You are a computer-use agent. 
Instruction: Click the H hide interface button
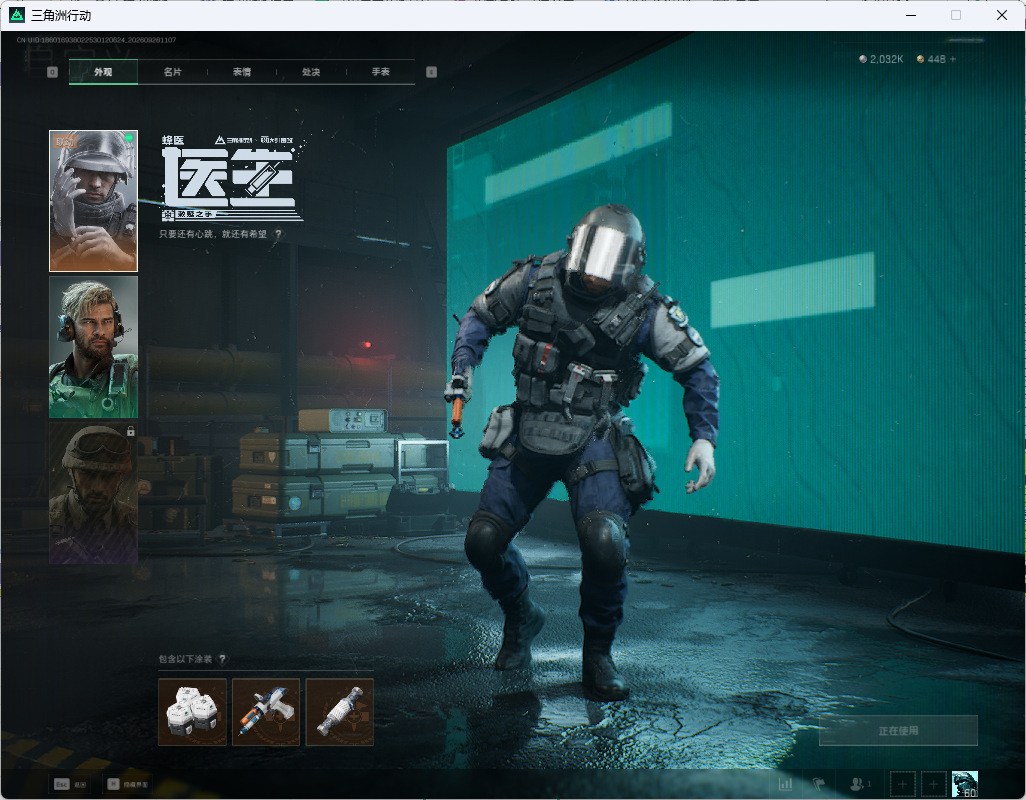click(x=128, y=784)
